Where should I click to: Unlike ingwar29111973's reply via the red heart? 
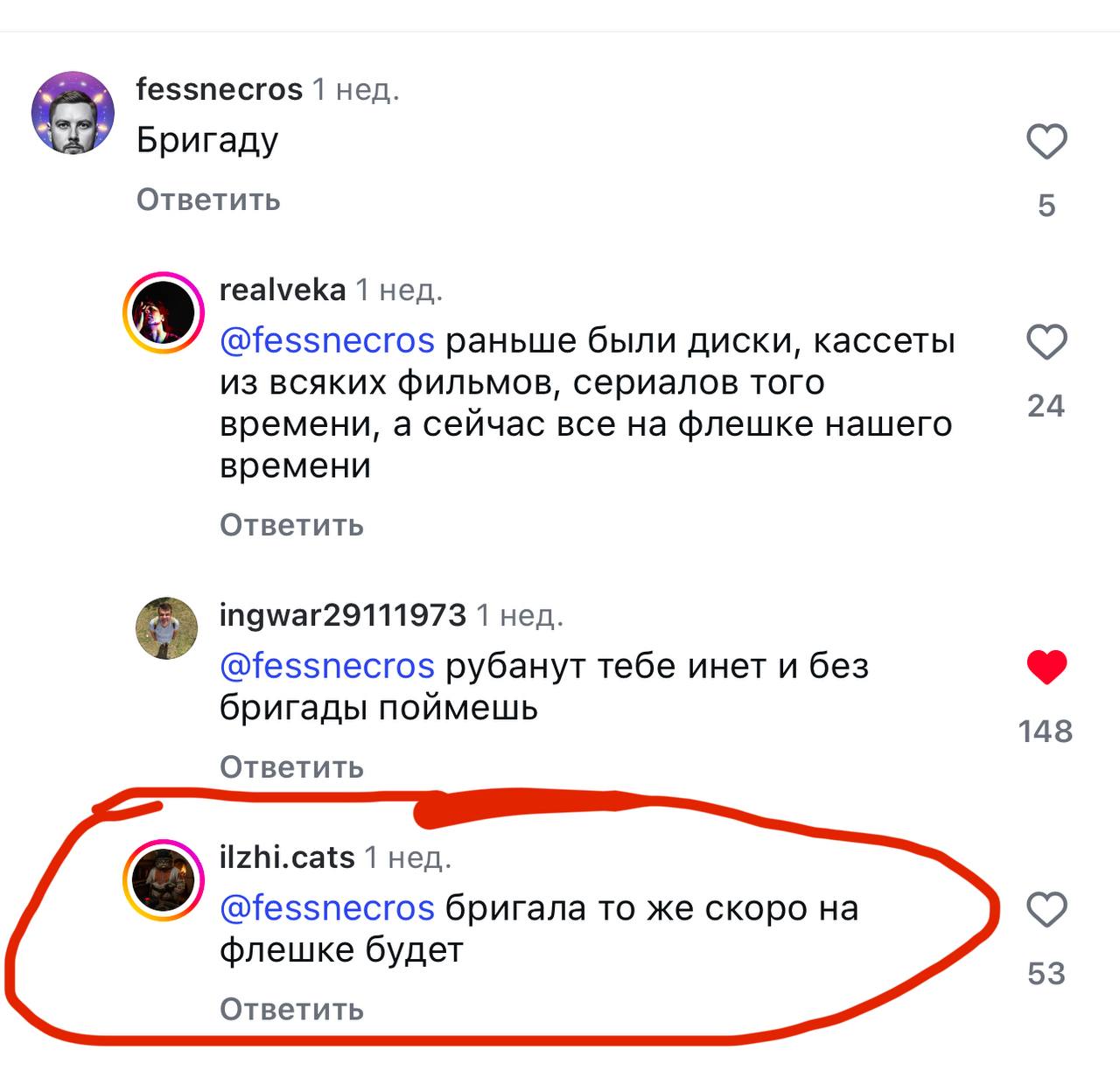[x=1046, y=668]
